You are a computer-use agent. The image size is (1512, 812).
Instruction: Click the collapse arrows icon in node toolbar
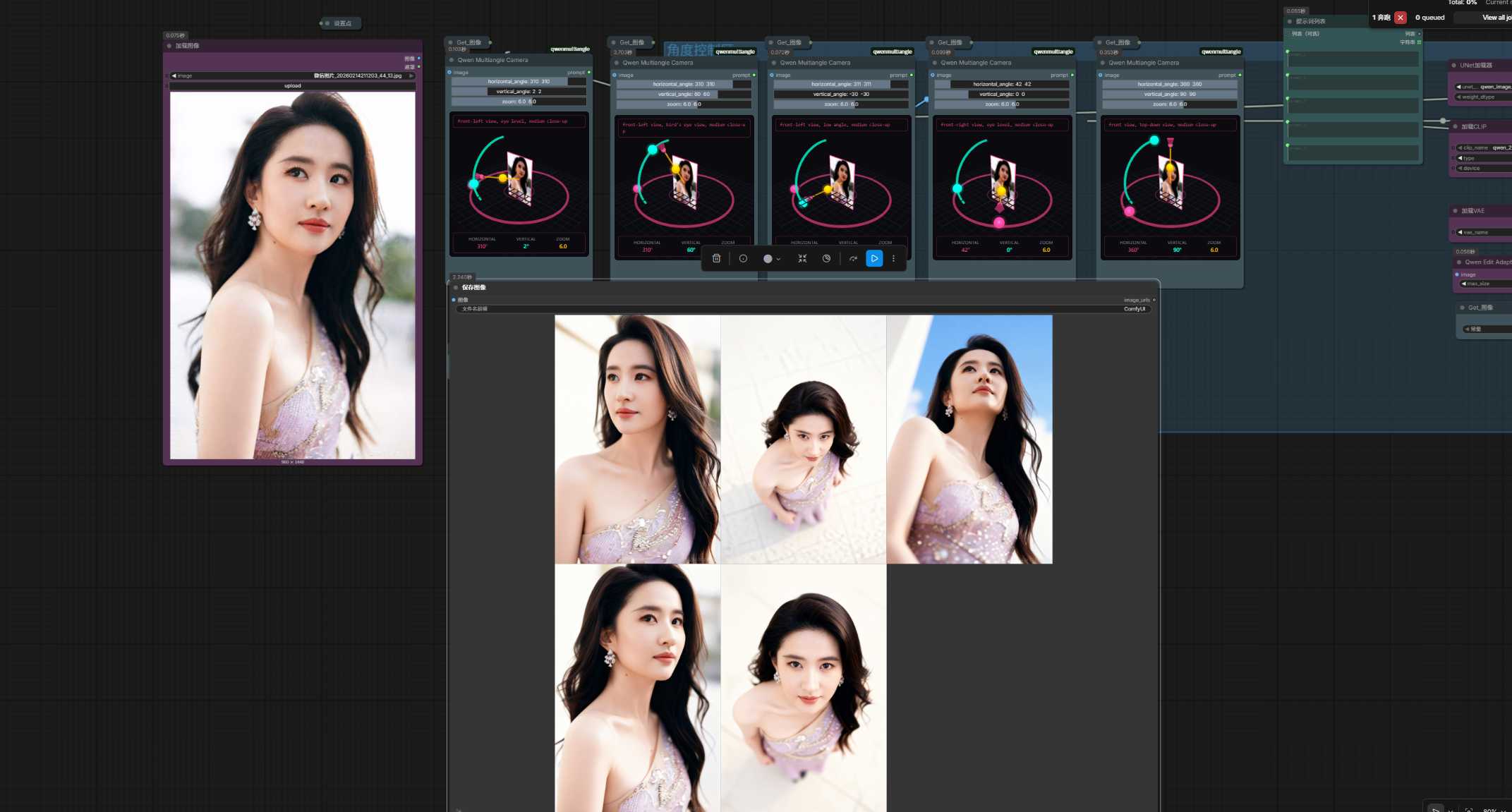(x=802, y=259)
